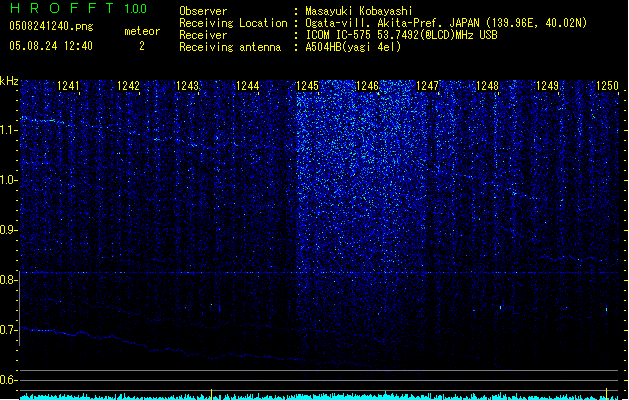Screen dimensions: 629x400
Task: Click the 1242 time marker
Action: click(128, 85)
